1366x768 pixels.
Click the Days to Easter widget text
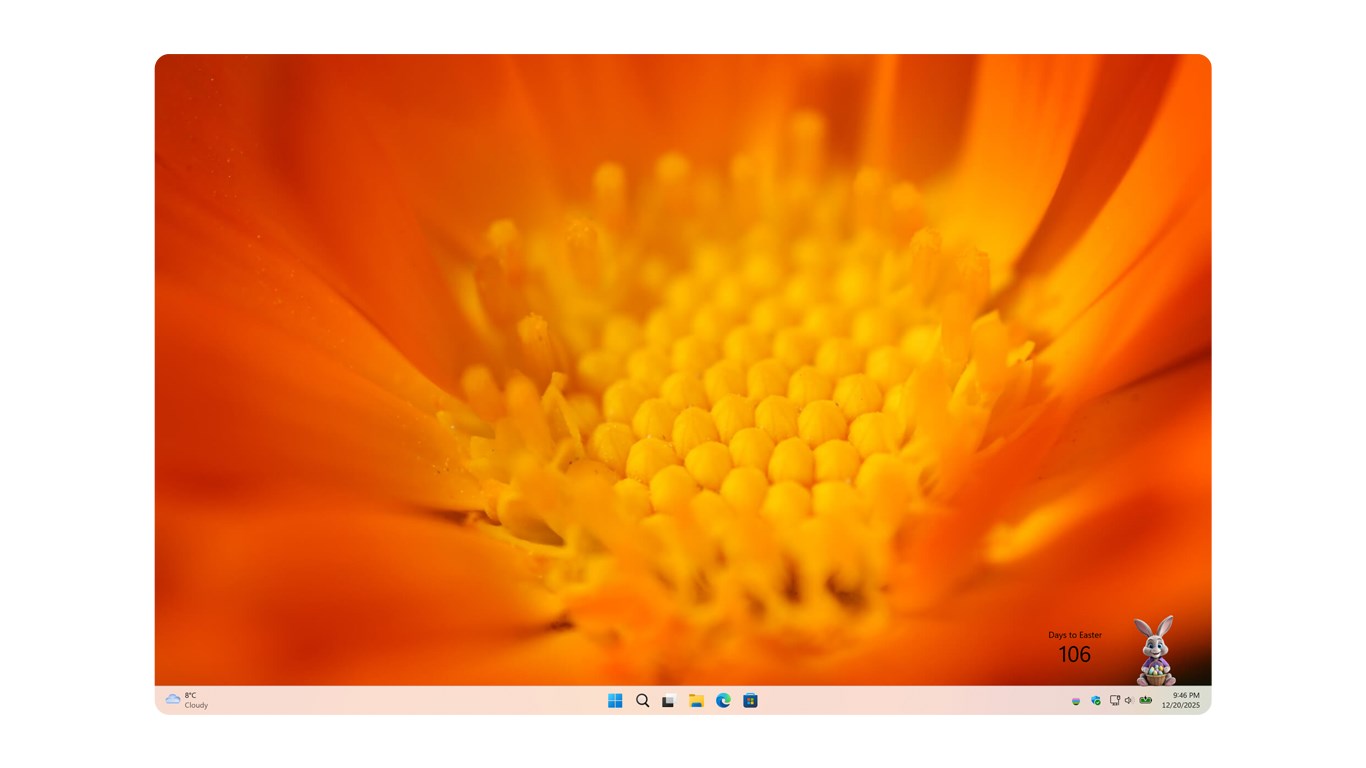(x=1073, y=634)
